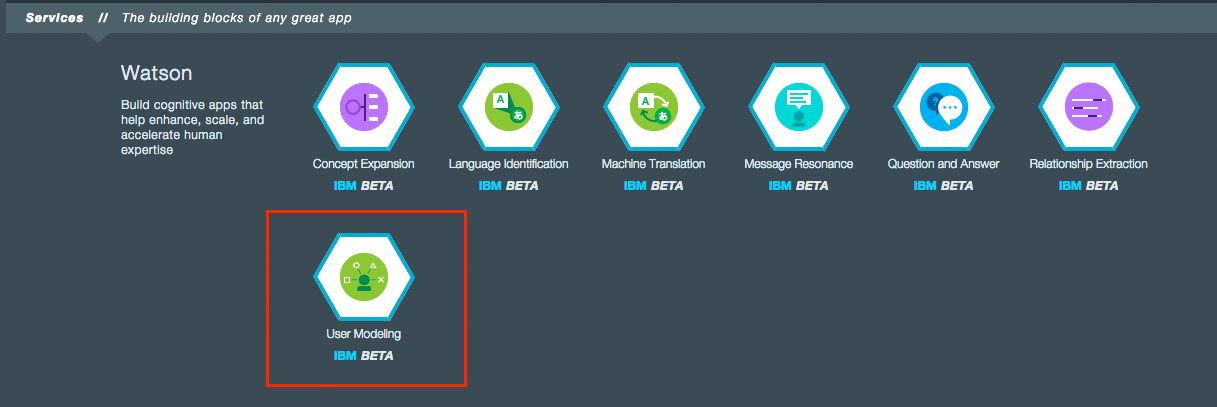1217x407 pixels.
Task: Click the Concept Expansion label
Action: tap(364, 164)
